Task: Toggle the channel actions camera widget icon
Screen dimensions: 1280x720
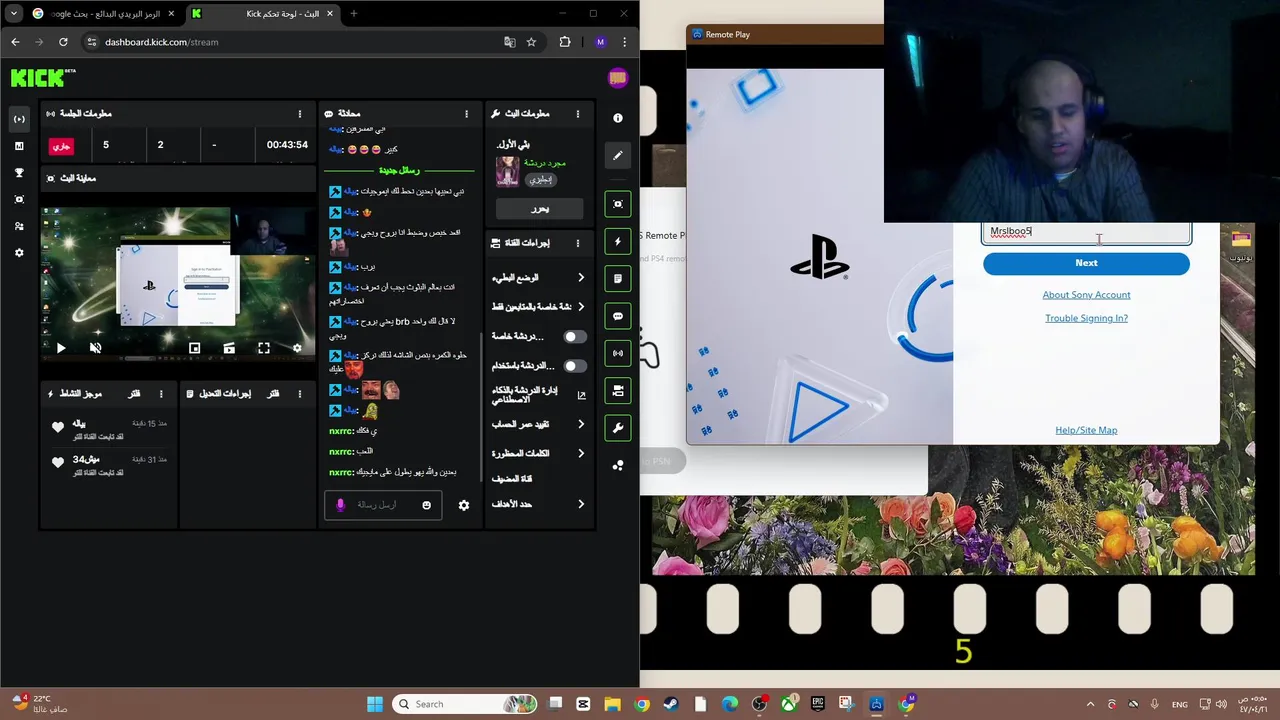Action: [x=618, y=391]
